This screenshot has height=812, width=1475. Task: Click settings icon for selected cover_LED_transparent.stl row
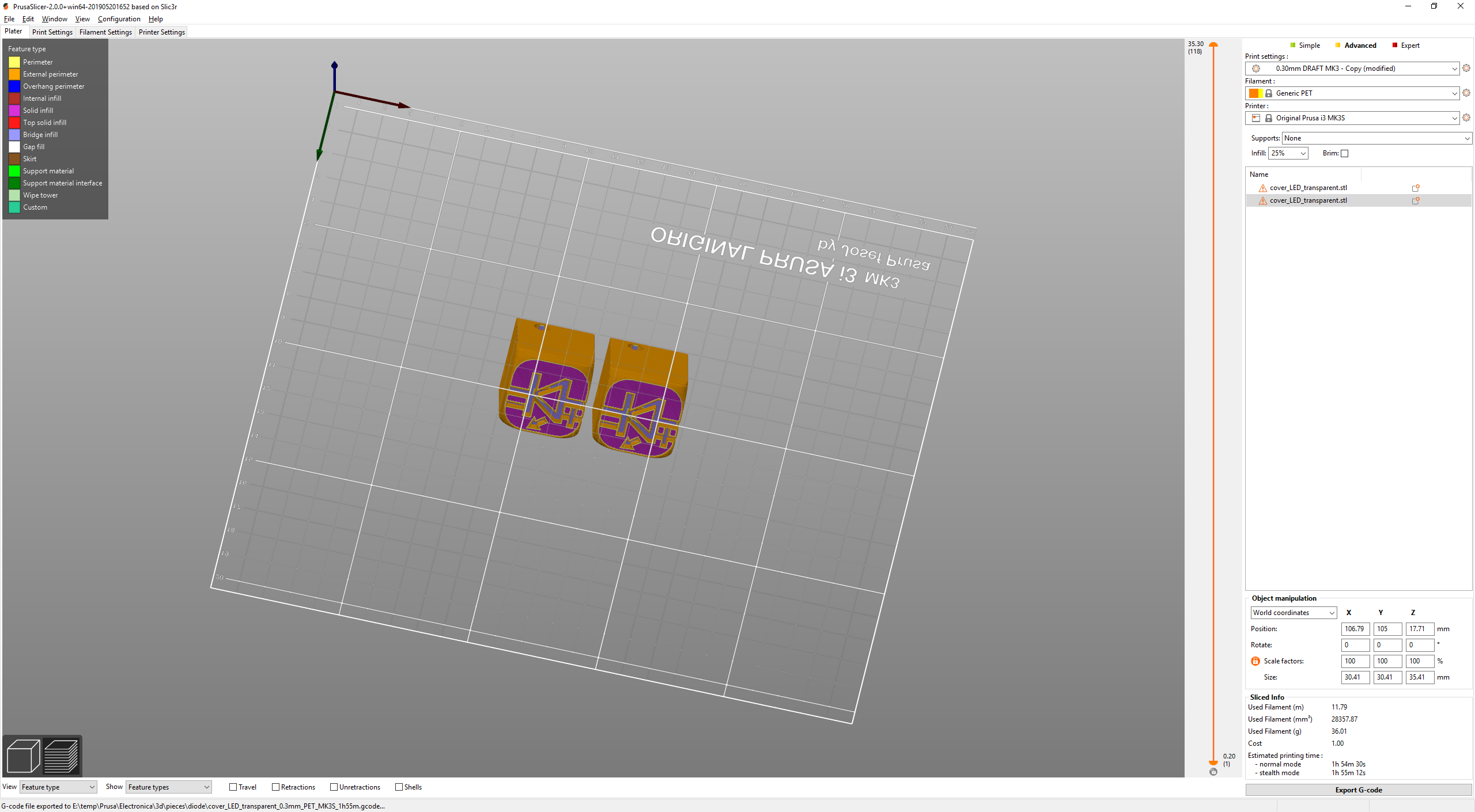[1415, 200]
